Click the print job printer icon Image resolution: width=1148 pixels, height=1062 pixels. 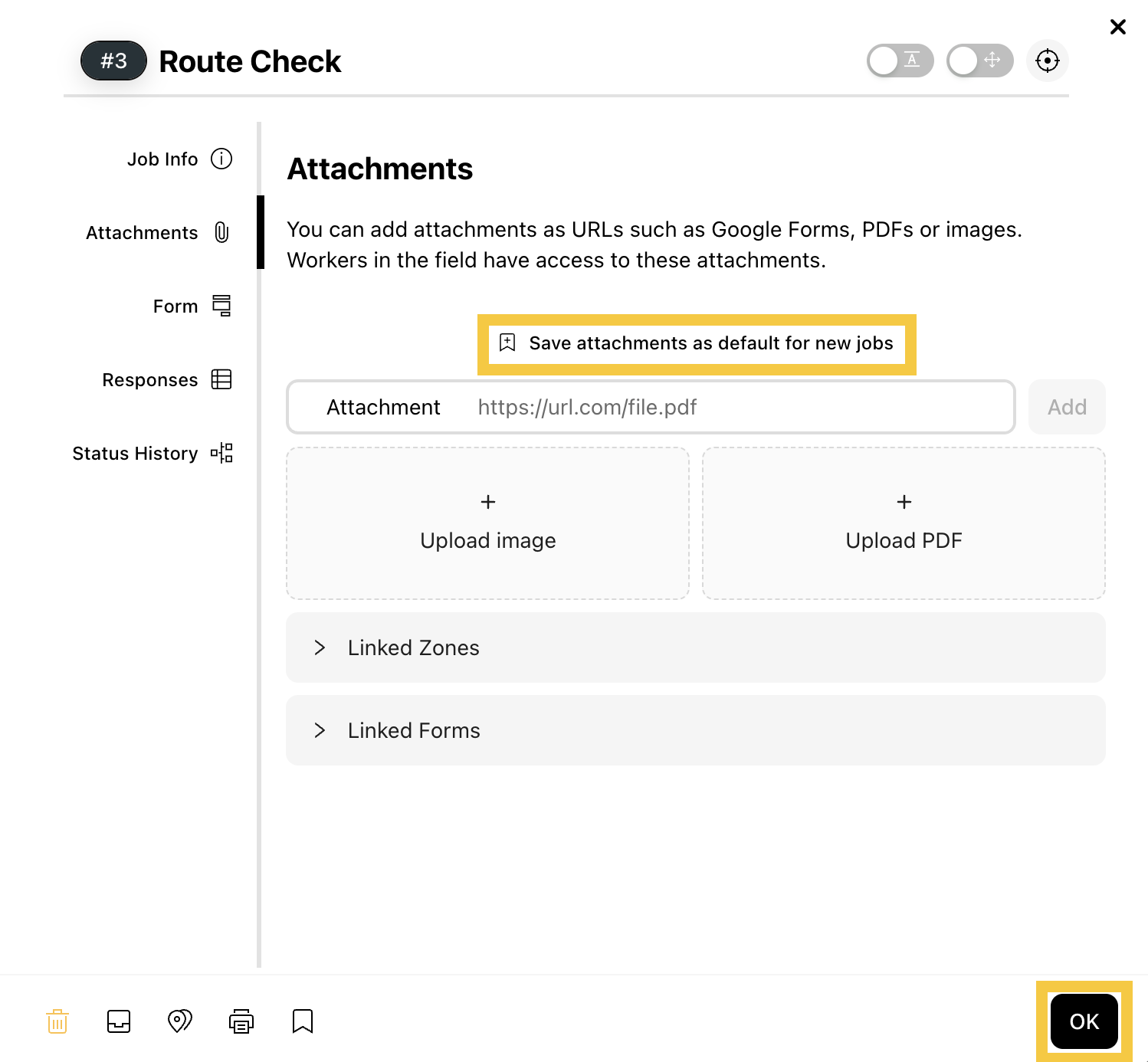[x=241, y=1021]
